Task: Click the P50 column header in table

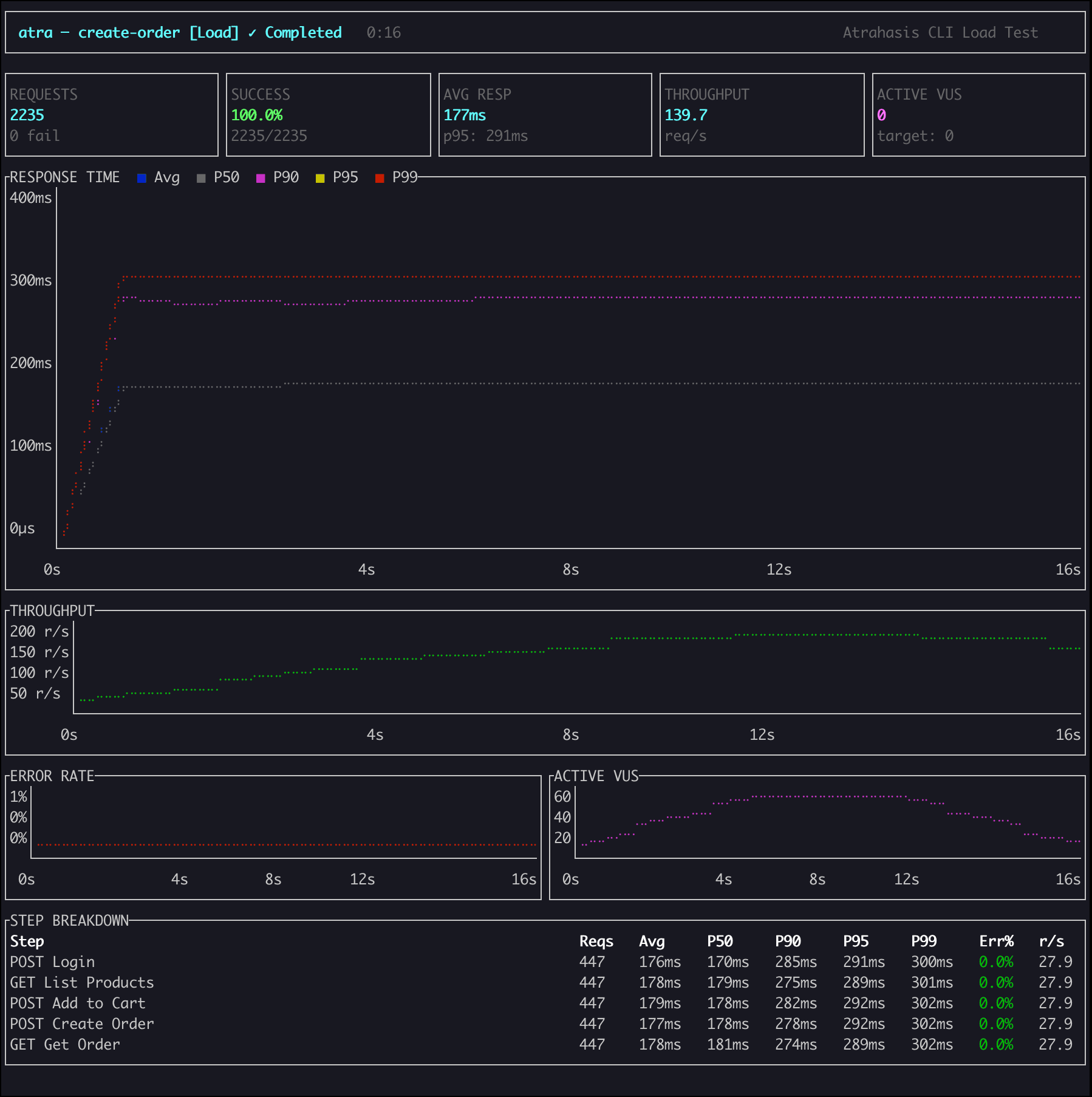Action: coord(720,942)
